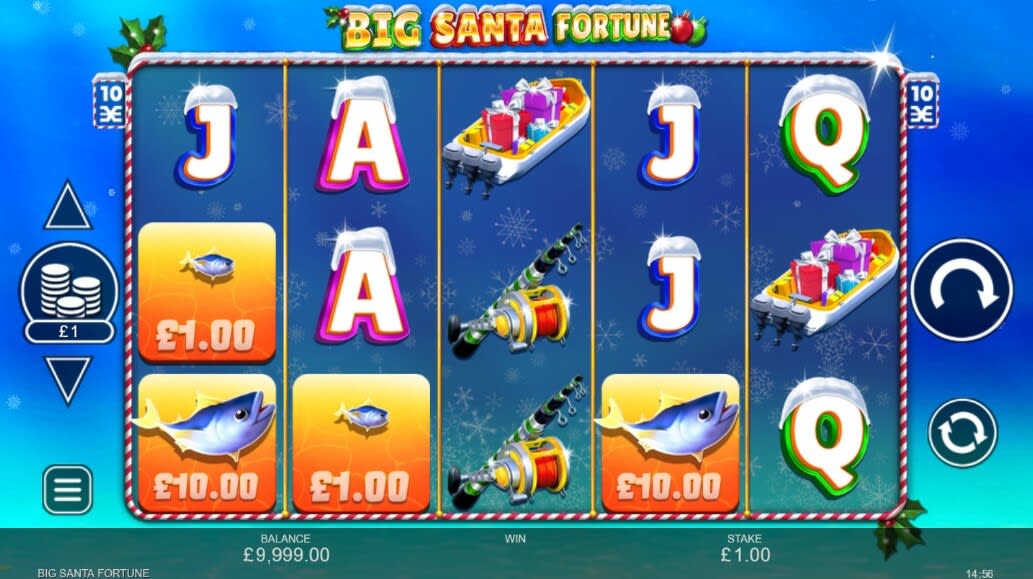
Task: Click the Big Santa Fortune title logo
Action: pyautogui.click(x=516, y=27)
